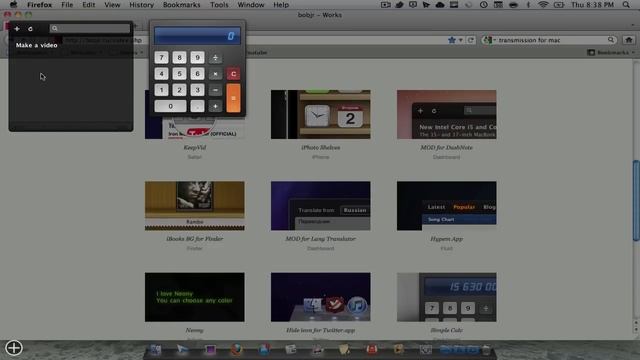Click the menu bar clock Thu 8:38 PM
640x360 pixels.
[592, 5]
